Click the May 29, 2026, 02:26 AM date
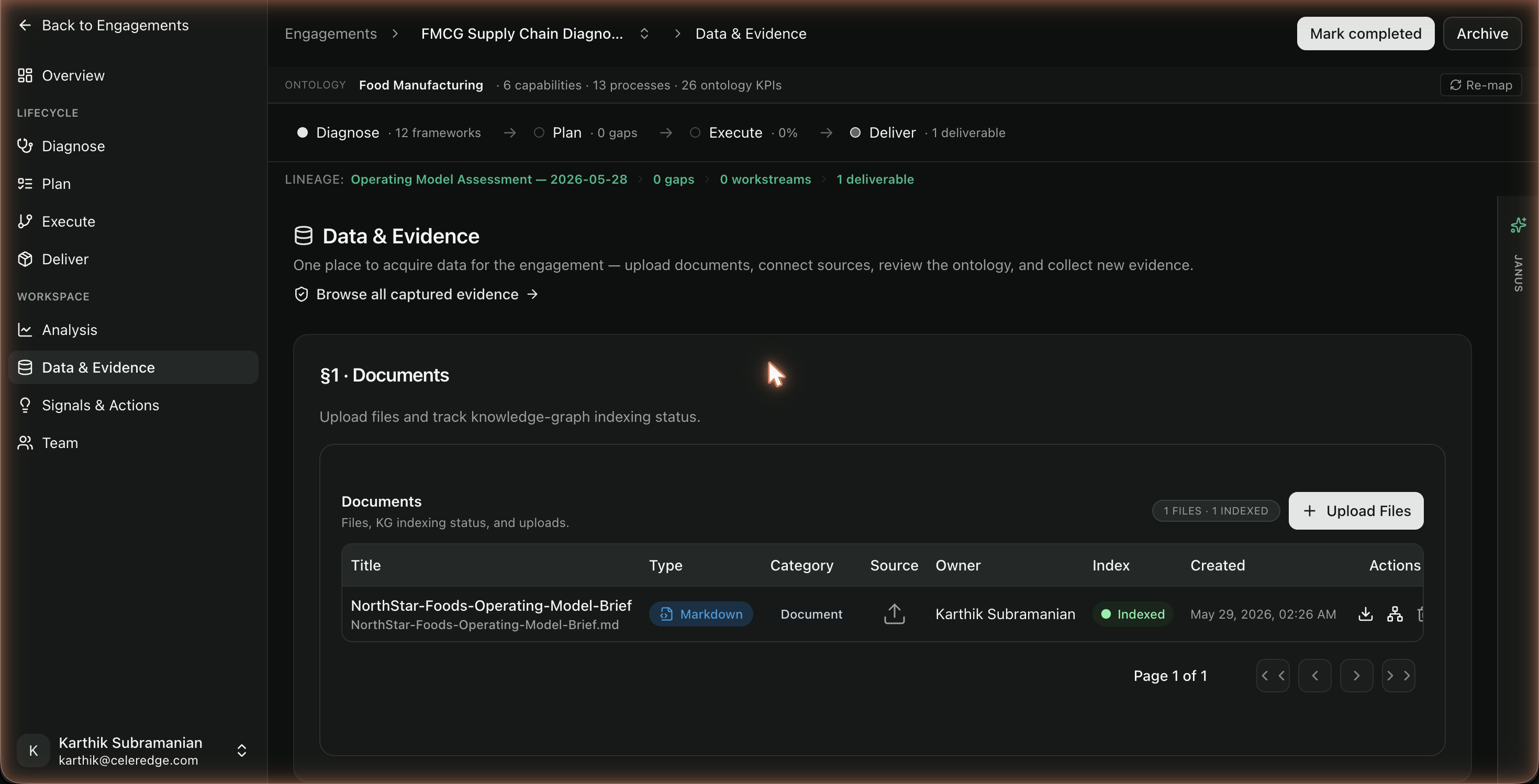 [x=1263, y=614]
